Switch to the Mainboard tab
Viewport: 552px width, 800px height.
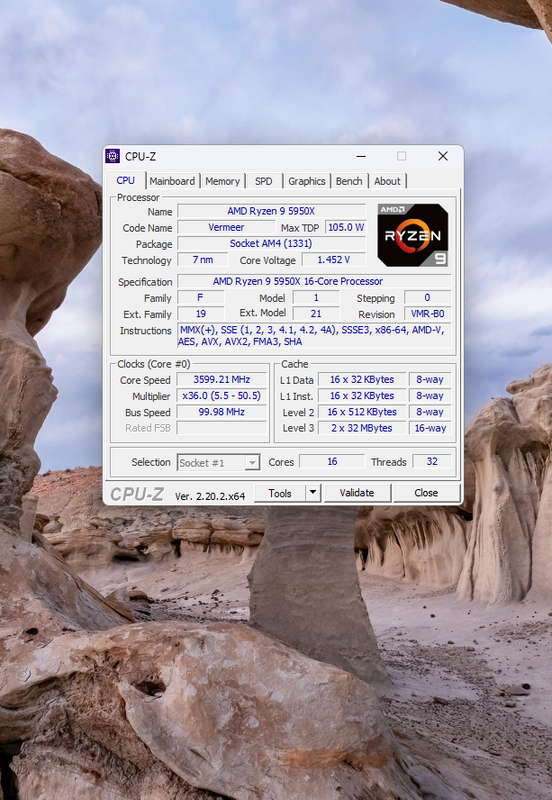172,181
